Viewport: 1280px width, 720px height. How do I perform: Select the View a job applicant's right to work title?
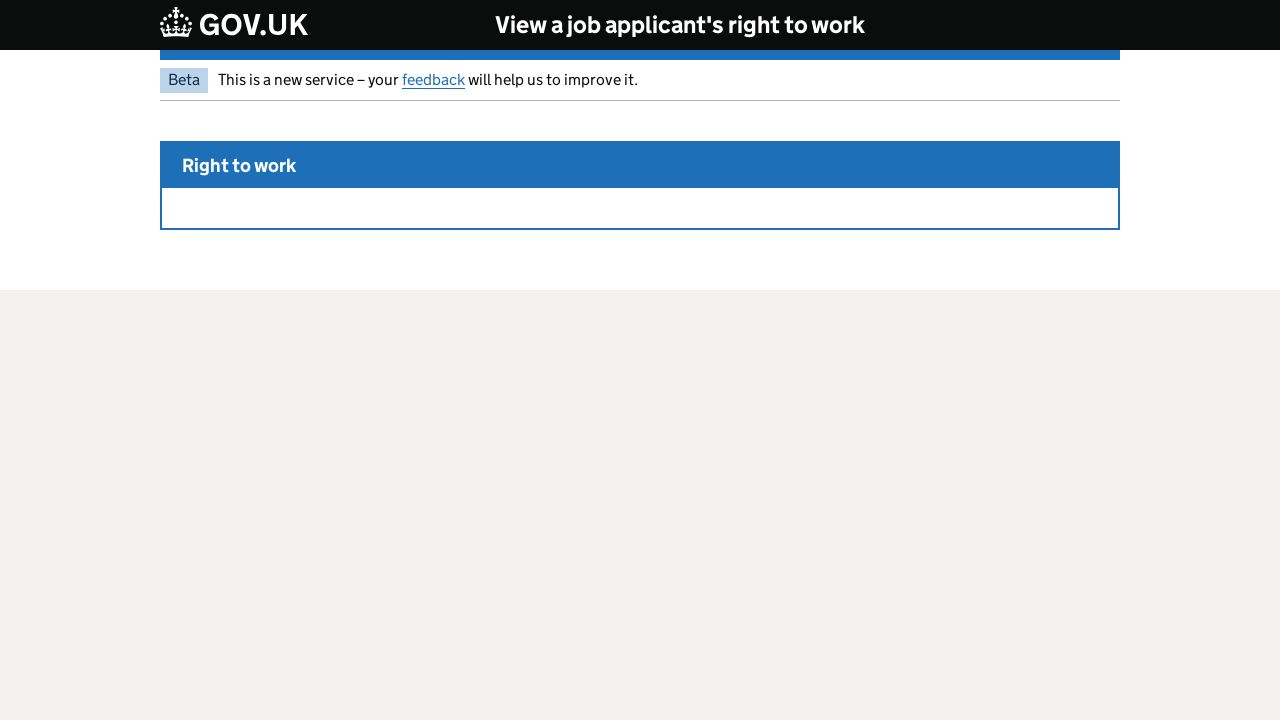pos(680,25)
